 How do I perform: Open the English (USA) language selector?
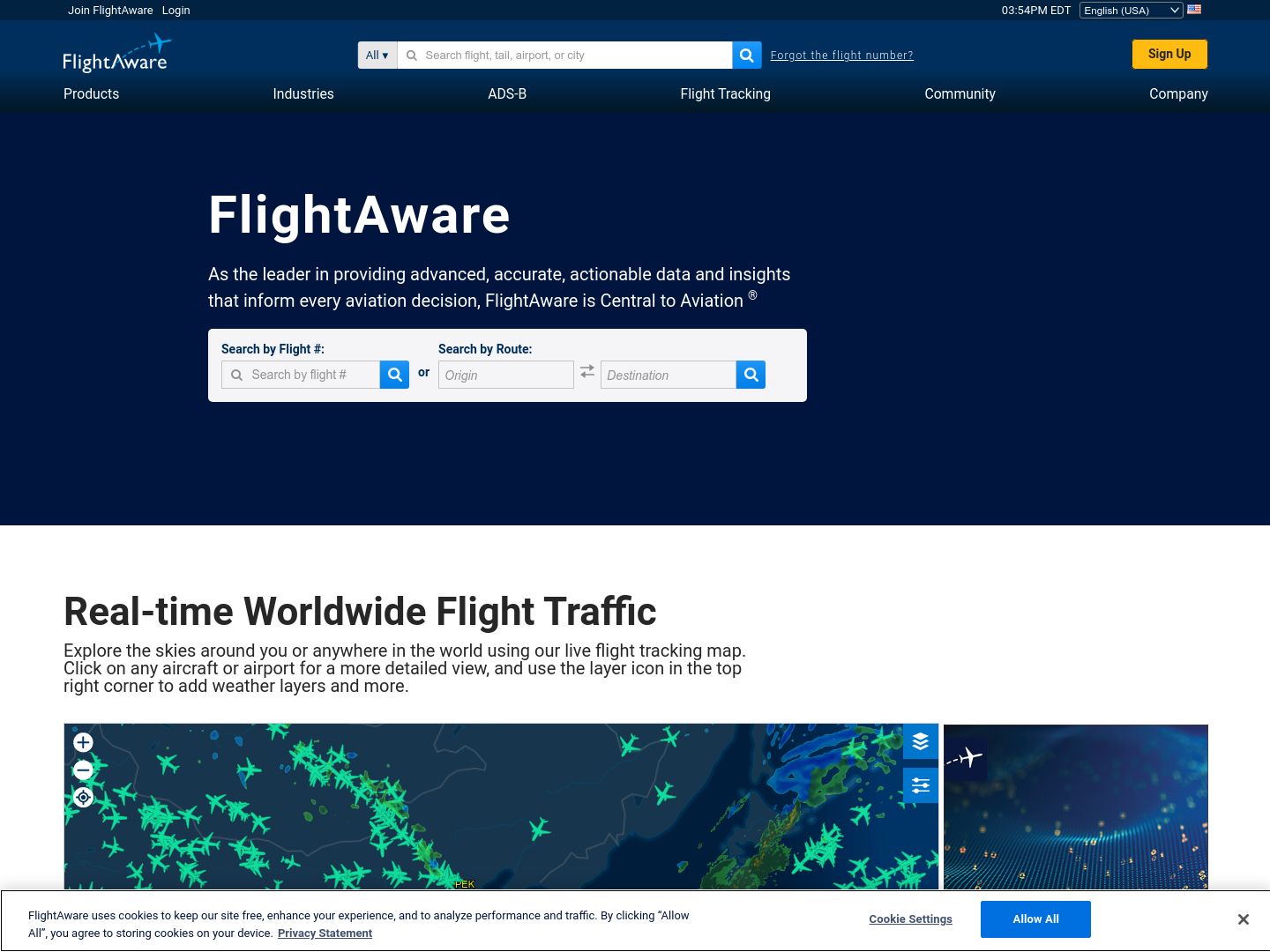click(1132, 11)
